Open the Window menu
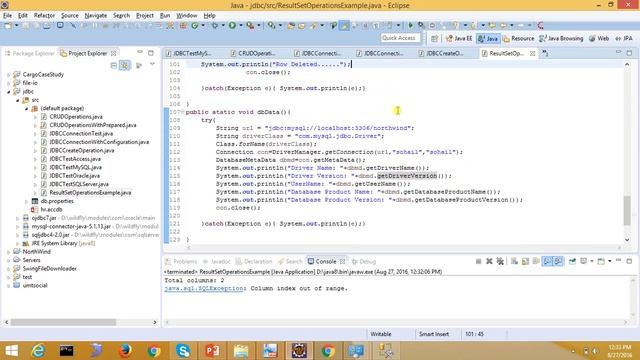 (x=187, y=16)
